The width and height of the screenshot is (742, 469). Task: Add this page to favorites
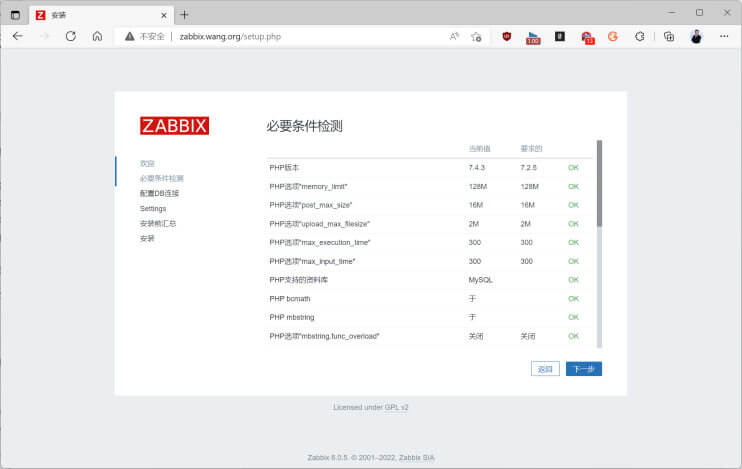click(x=476, y=36)
